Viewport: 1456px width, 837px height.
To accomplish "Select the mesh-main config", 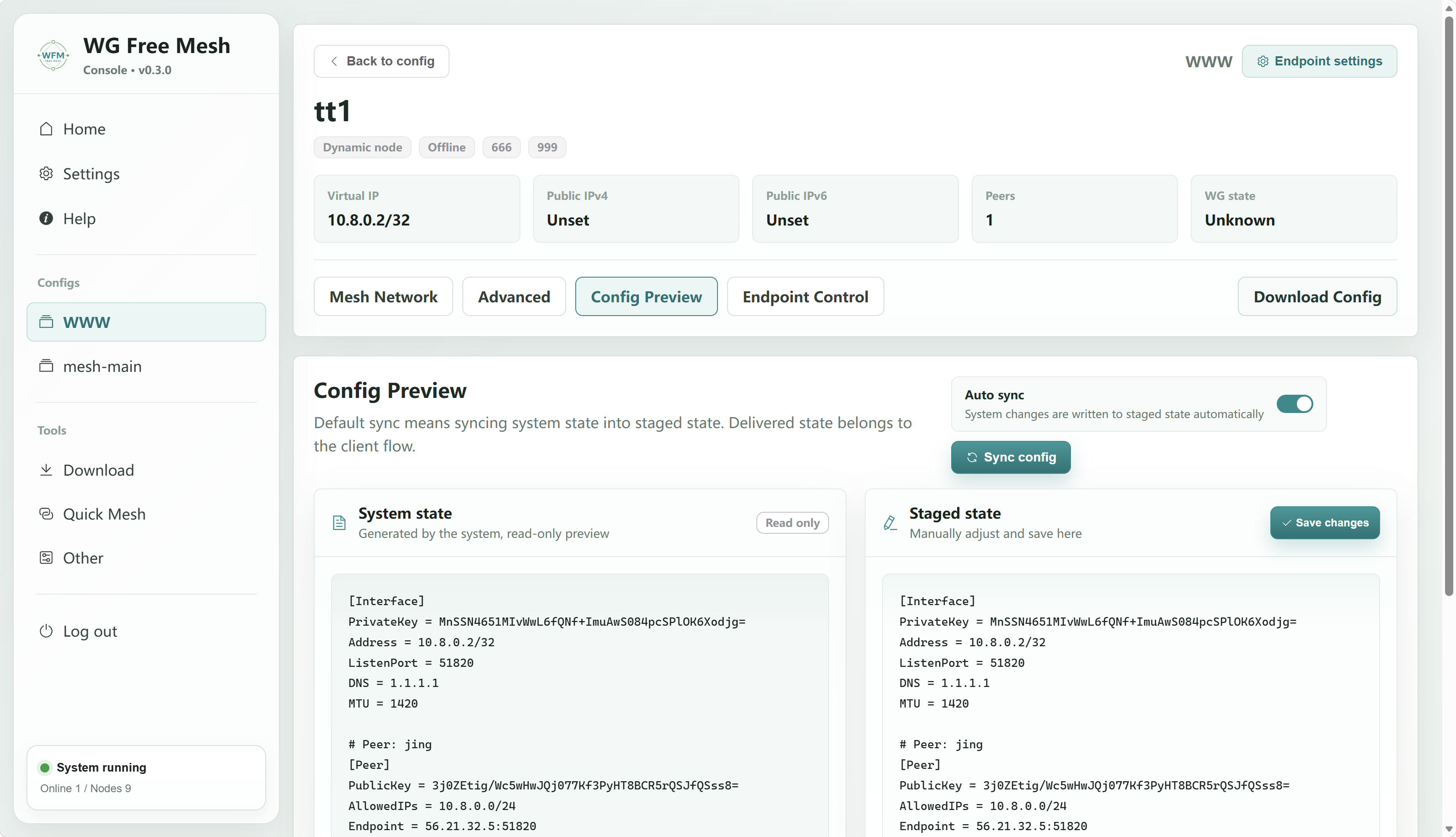I will [x=146, y=366].
